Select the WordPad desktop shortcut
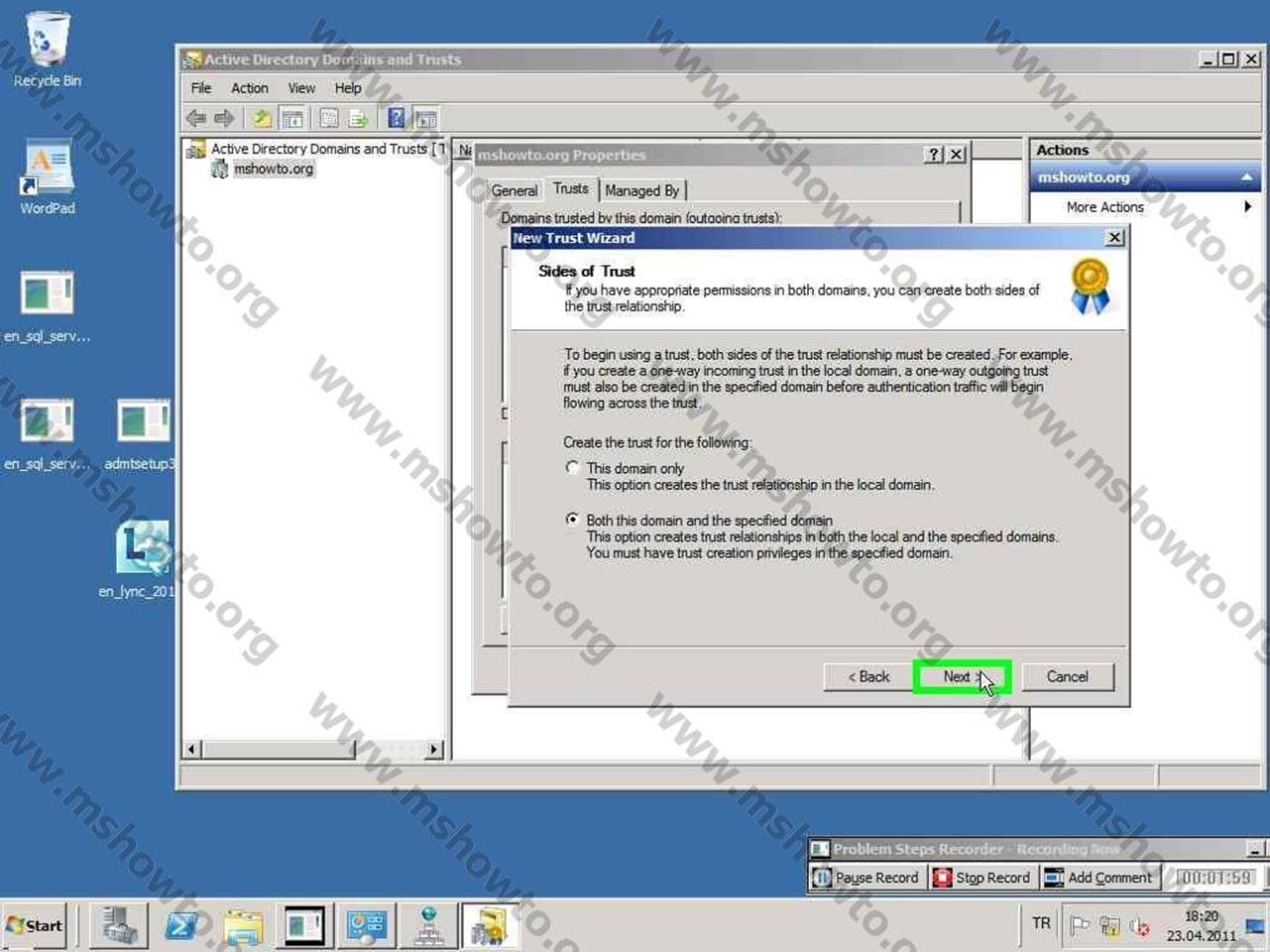This screenshot has width=1270, height=952. [47, 177]
